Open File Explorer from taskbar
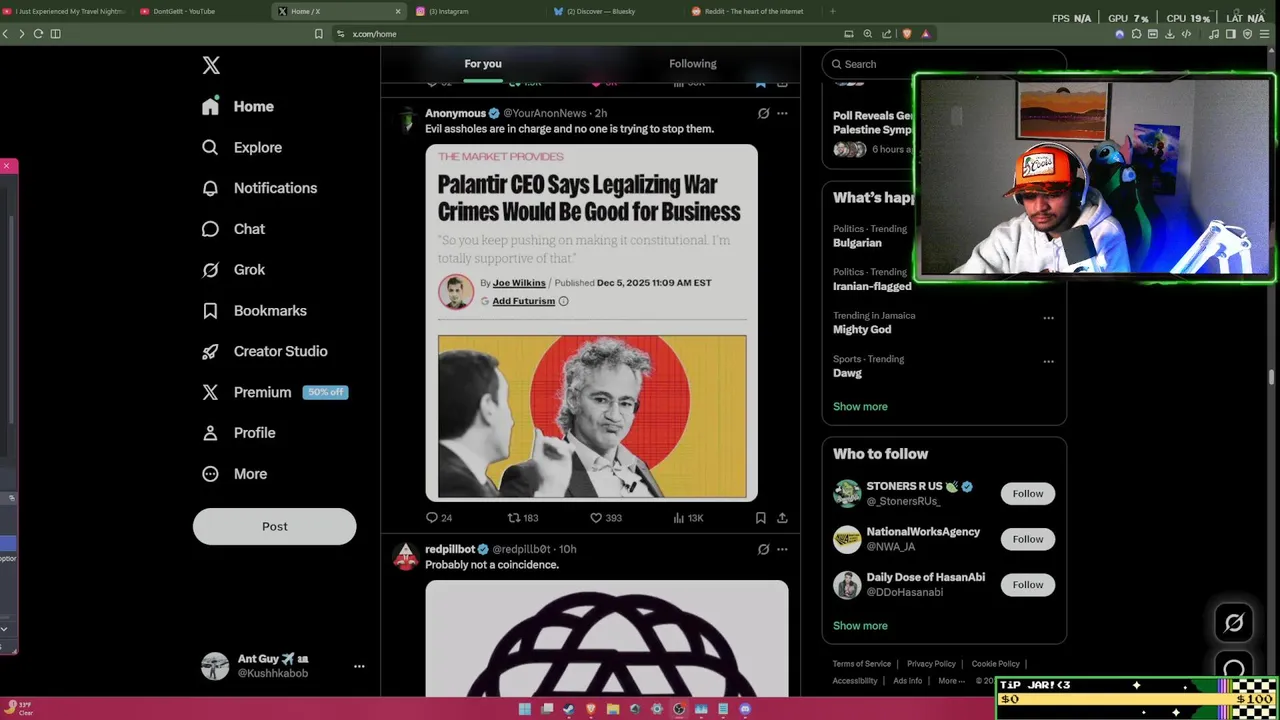Viewport: 1280px width, 720px height. point(613,709)
